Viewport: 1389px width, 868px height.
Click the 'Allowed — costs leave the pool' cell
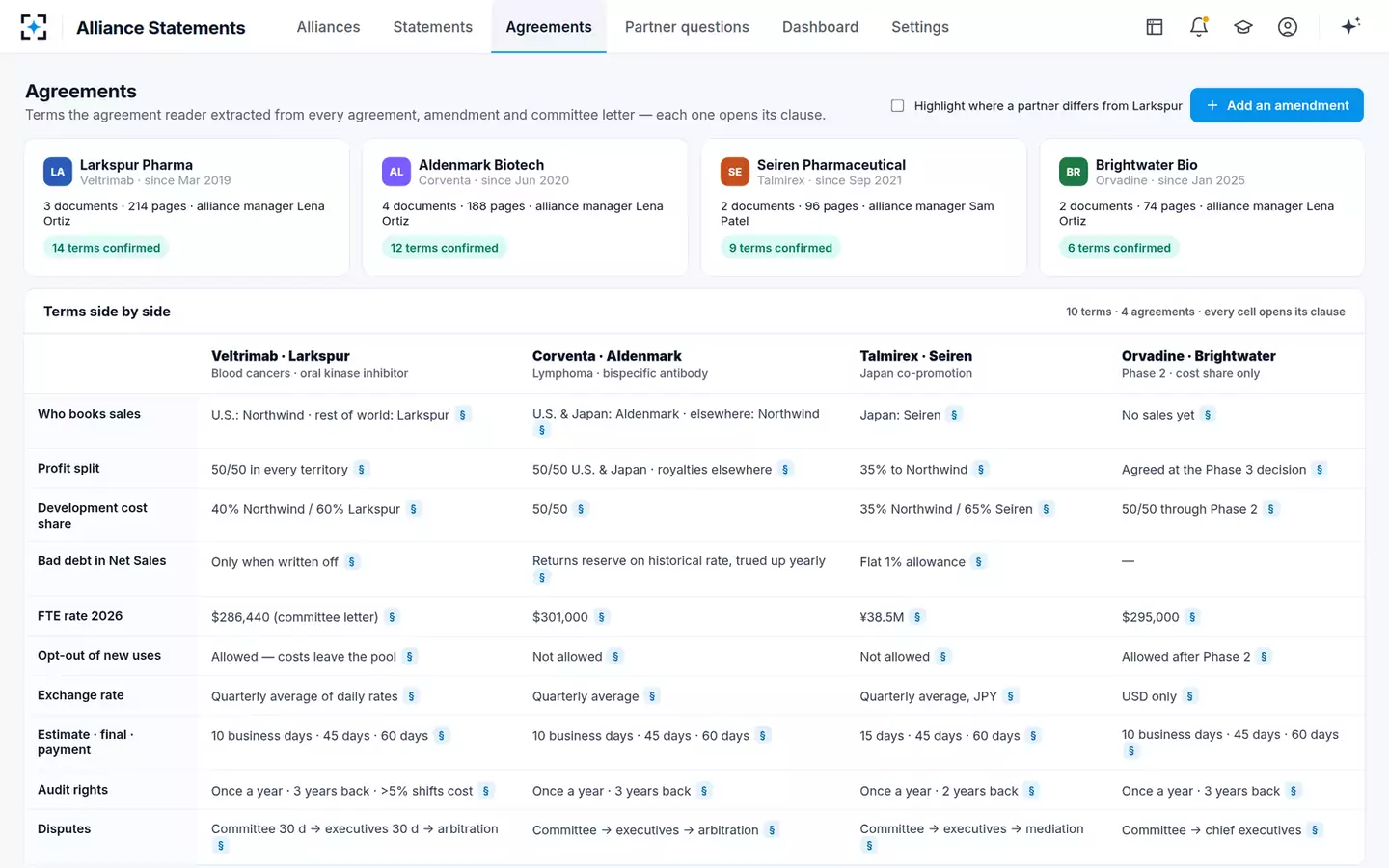304,657
